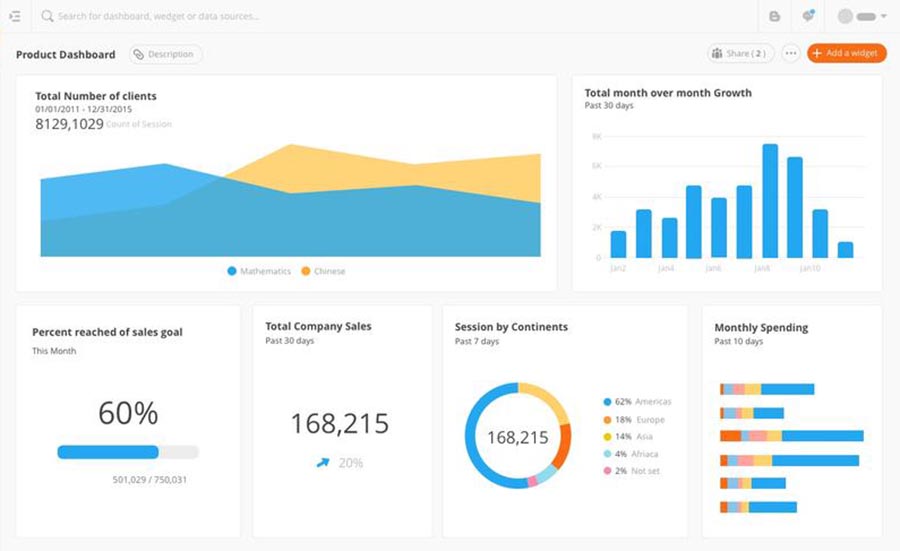Image resolution: width=900 pixels, height=551 pixels.
Task: Click the search input for dashboards and widgets
Action: point(200,16)
